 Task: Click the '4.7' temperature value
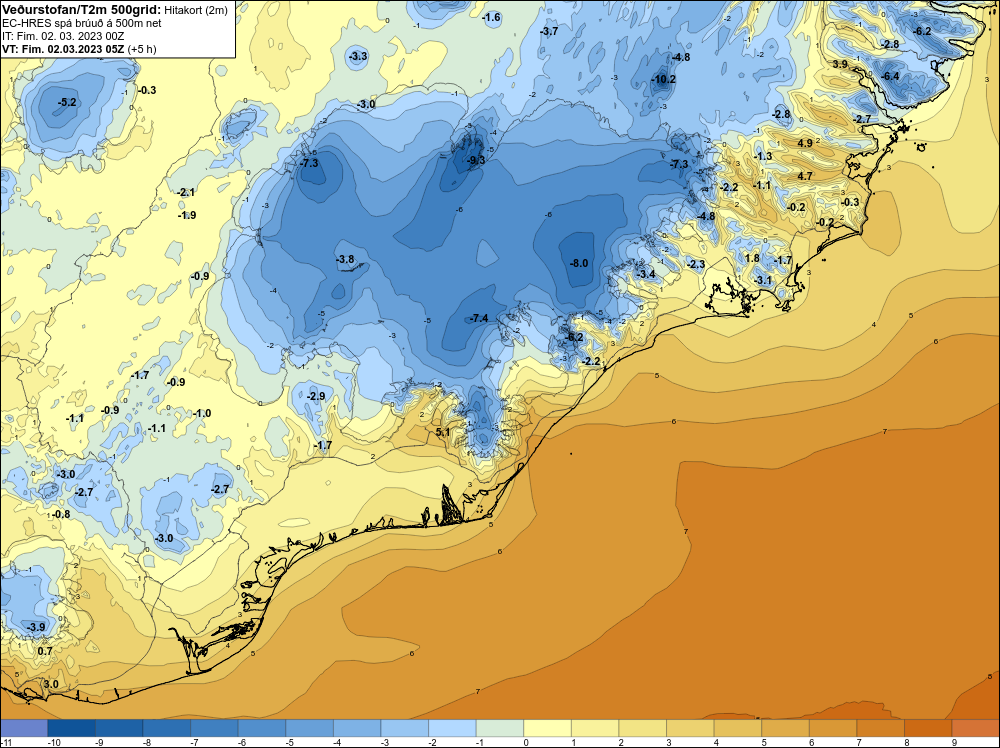click(x=805, y=176)
